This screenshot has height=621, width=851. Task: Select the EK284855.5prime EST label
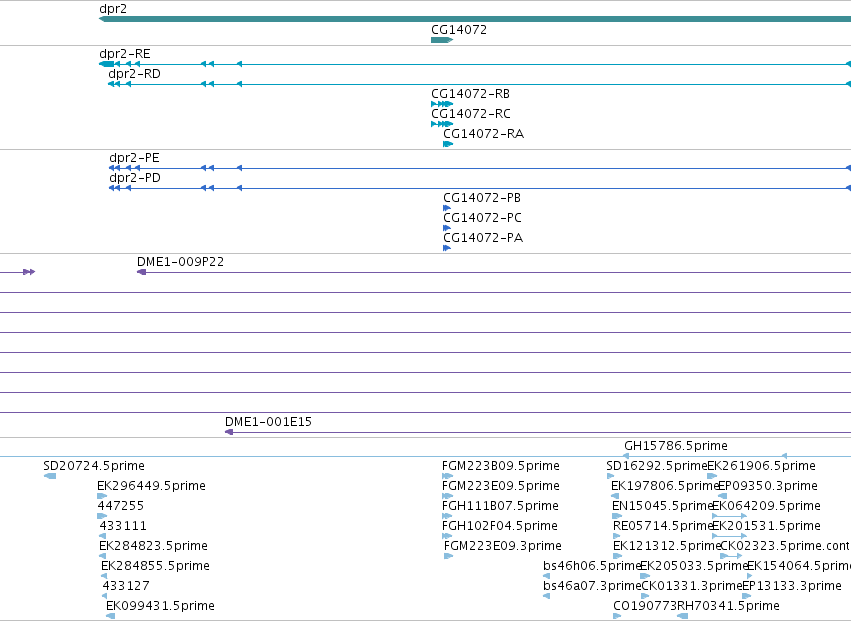pyautogui.click(x=155, y=566)
